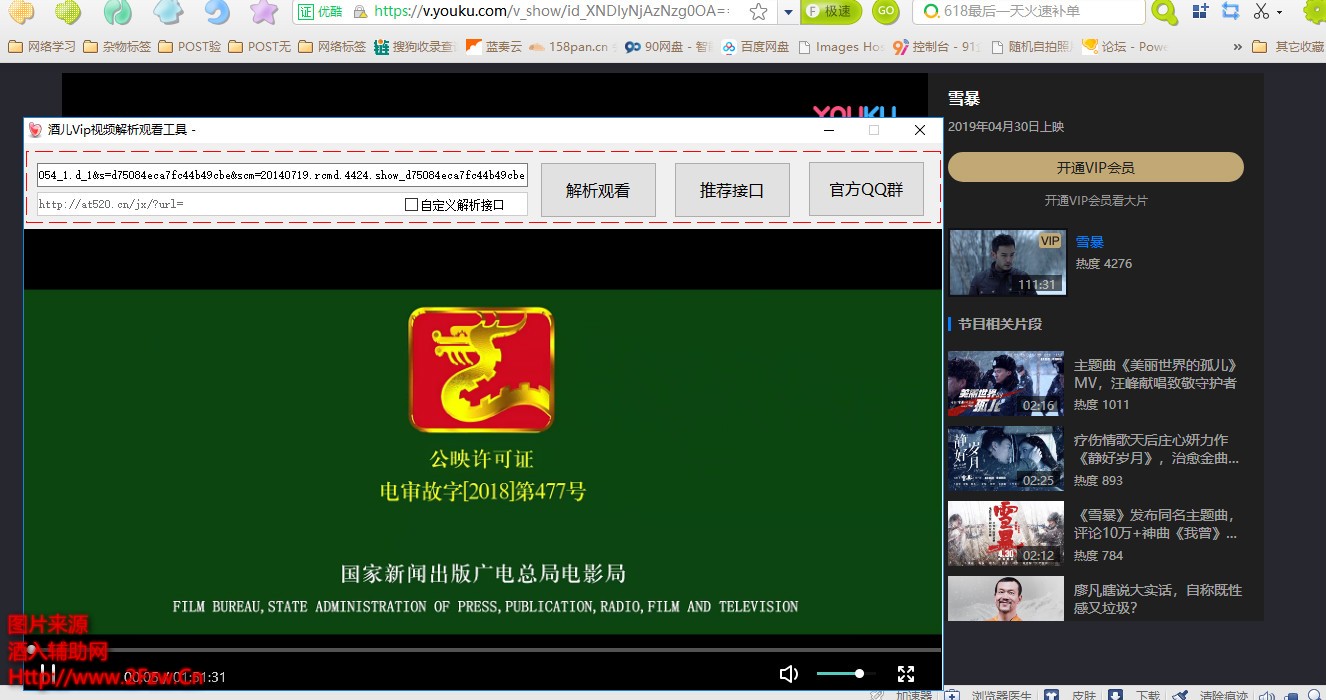This screenshot has width=1326, height=700.
Task: Open the 静好岁月 clip thumbnail
Action: (1006, 459)
